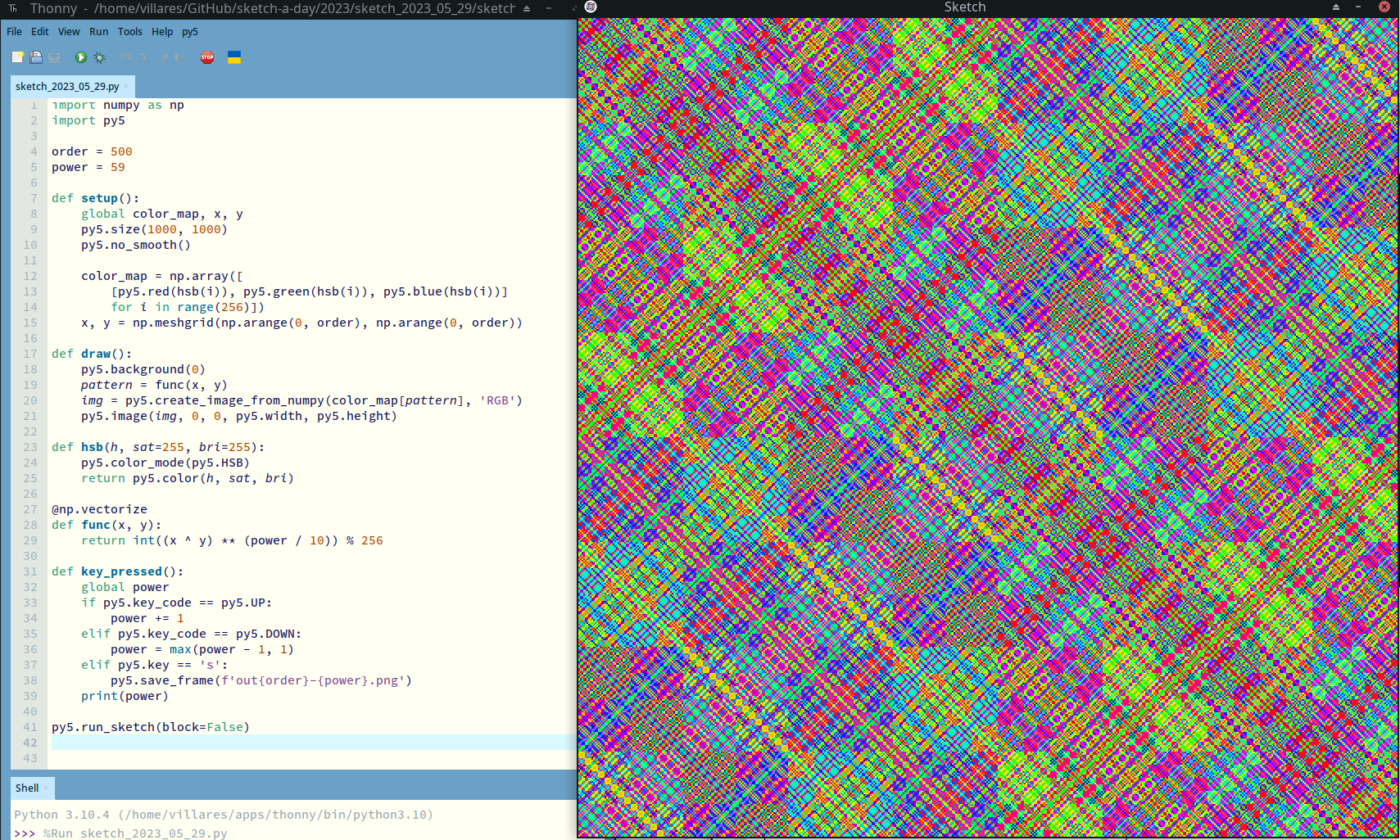Viewport: 1400px width, 840px height.
Task: Click the Open file toolbar icon
Action: (x=36, y=57)
